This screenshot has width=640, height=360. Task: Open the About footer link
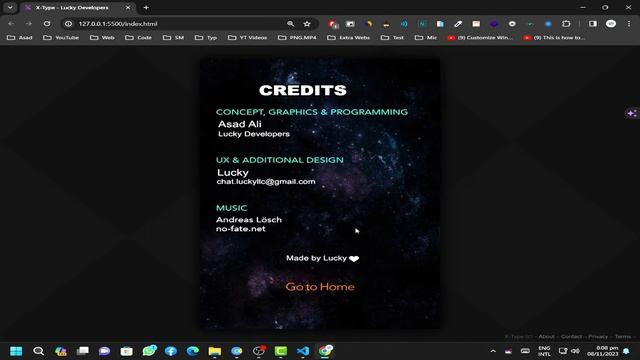[546, 337]
